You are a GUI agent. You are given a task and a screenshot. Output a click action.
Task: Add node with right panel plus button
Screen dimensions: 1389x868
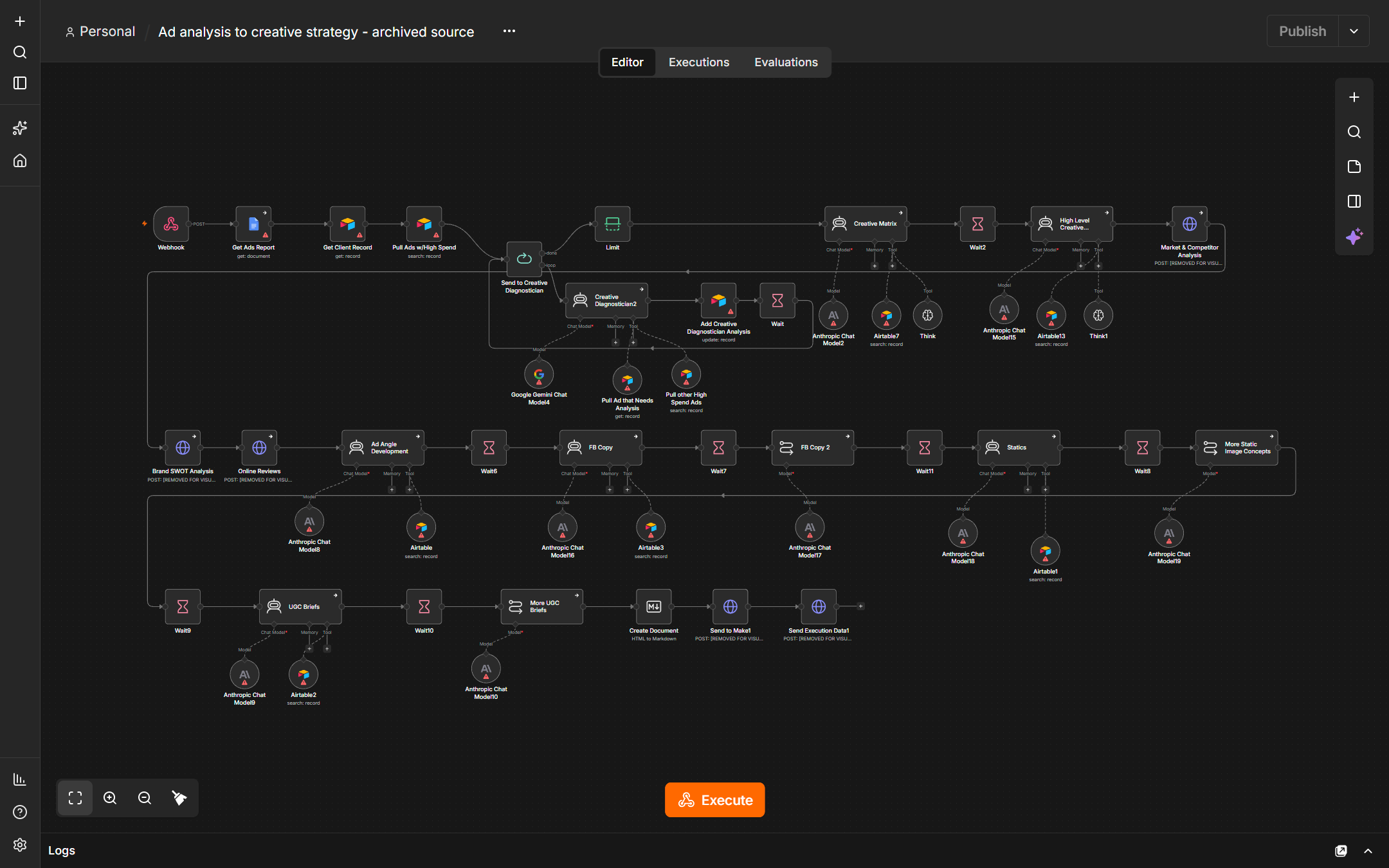(1354, 97)
